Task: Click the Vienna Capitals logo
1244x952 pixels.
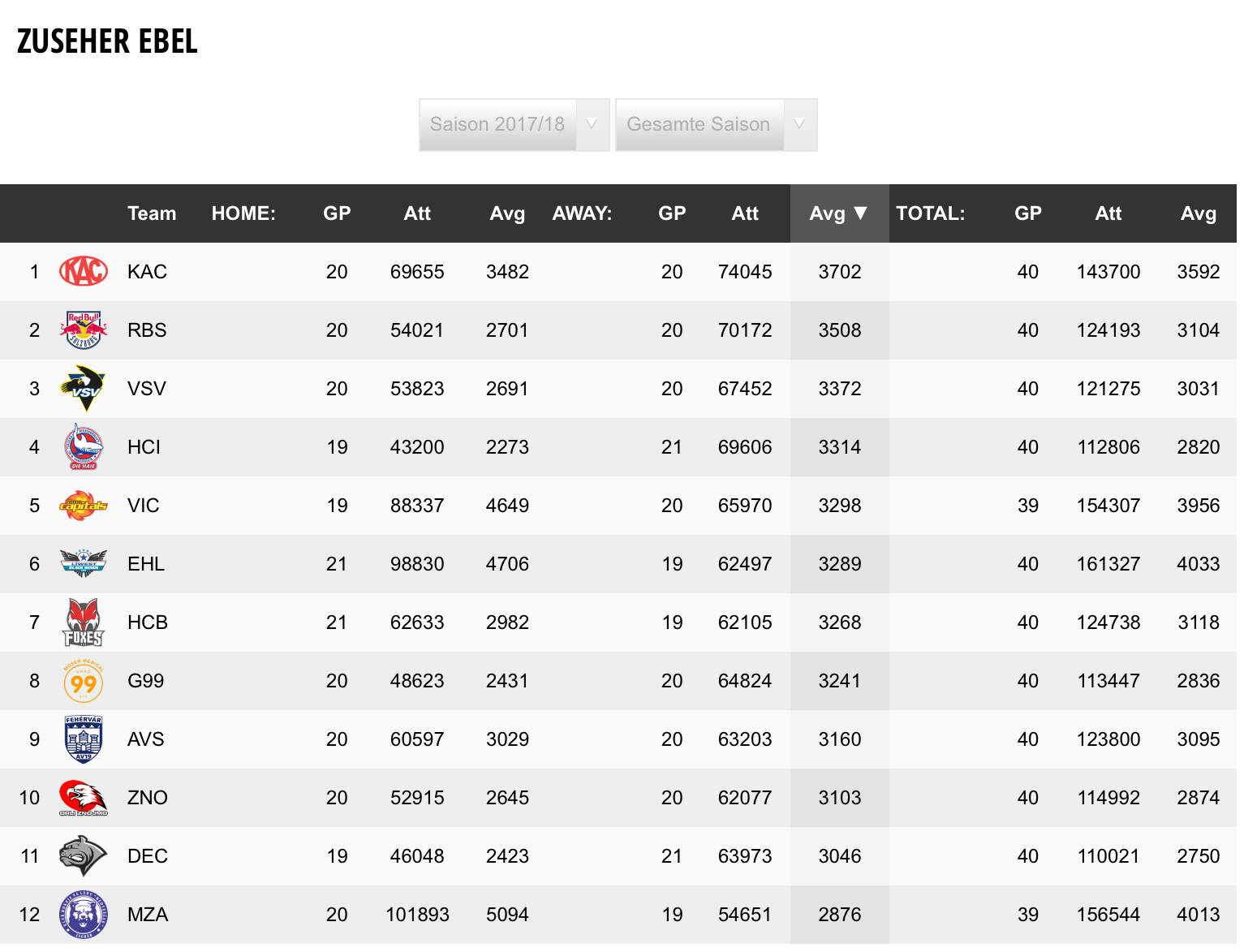Action: [84, 506]
